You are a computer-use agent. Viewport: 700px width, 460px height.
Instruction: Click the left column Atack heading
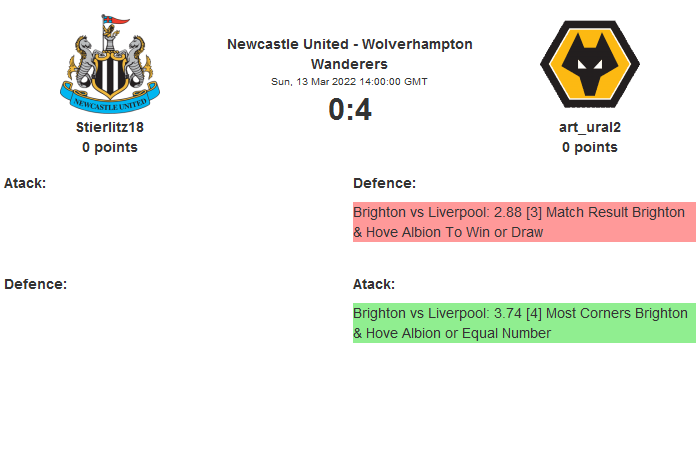coord(25,183)
